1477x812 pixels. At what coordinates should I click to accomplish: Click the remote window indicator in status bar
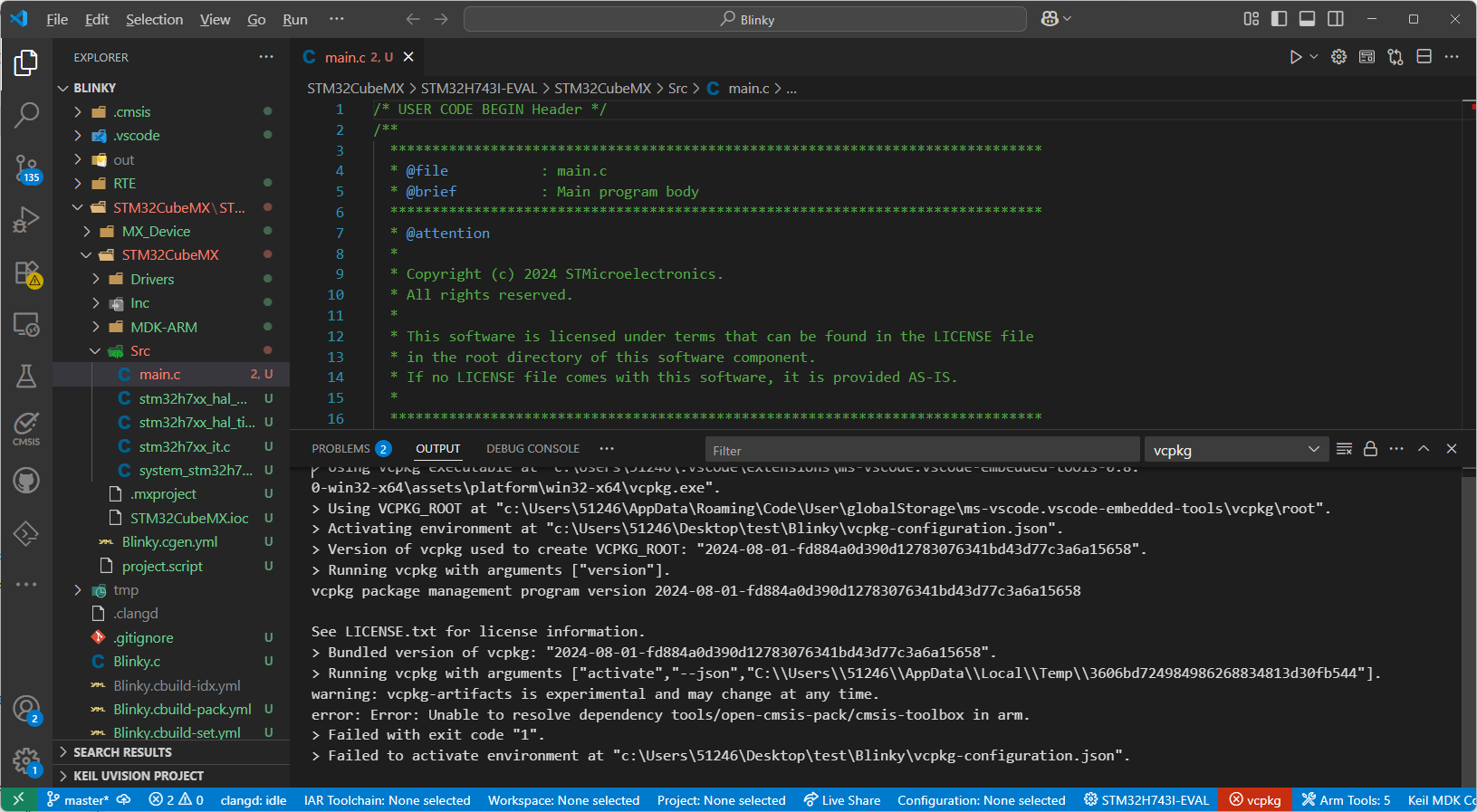[18, 800]
